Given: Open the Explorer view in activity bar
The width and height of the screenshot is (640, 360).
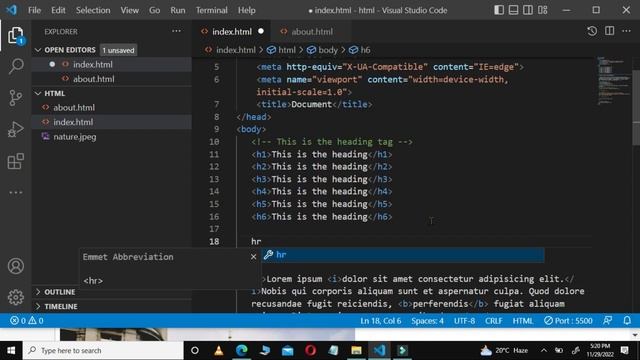Looking at the screenshot, I should pyautogui.click(x=16, y=36).
